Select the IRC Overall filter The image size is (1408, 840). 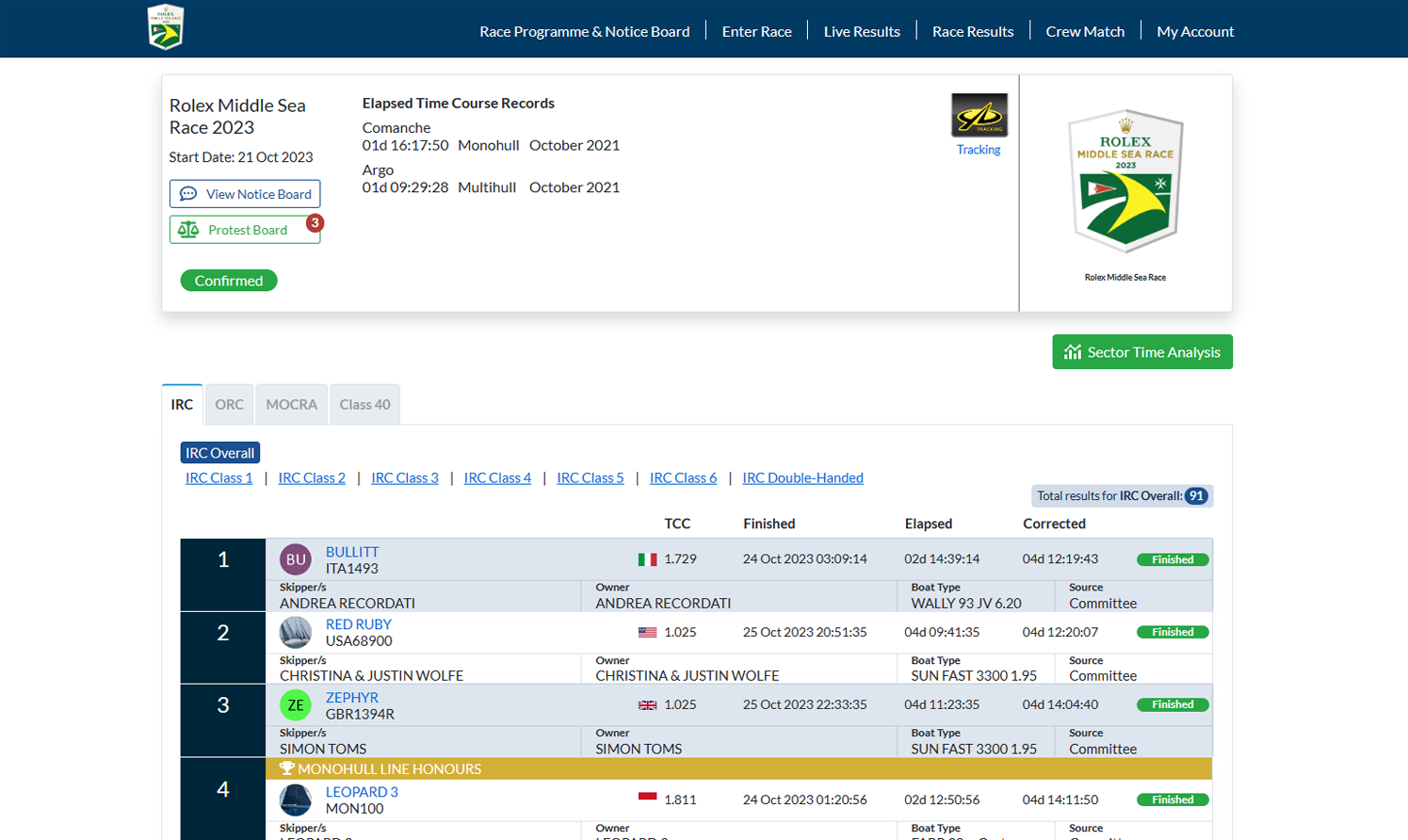pos(219,453)
